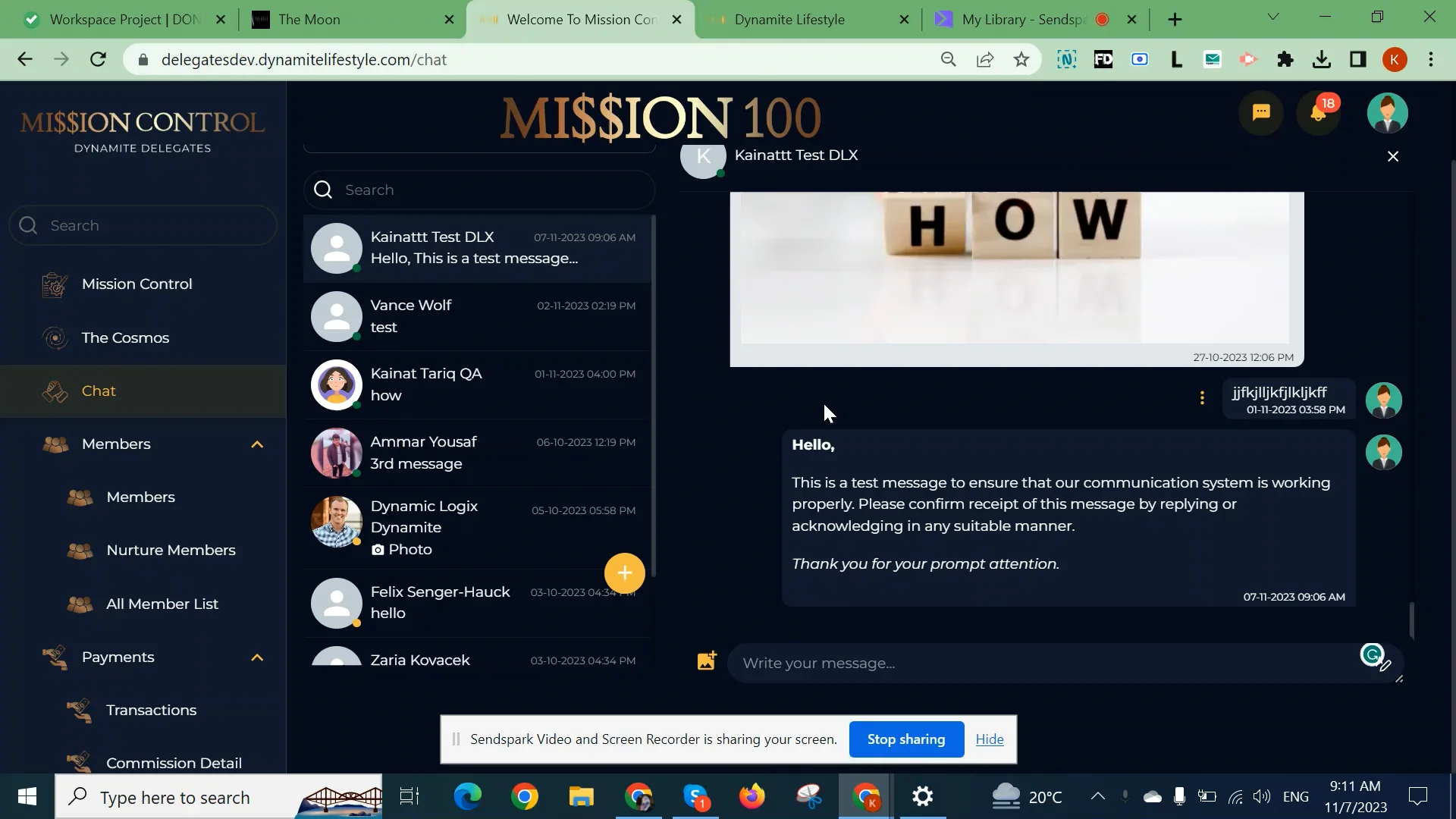Select Chat in the sidebar
Screen dimensions: 1456x819
coord(143,391)
